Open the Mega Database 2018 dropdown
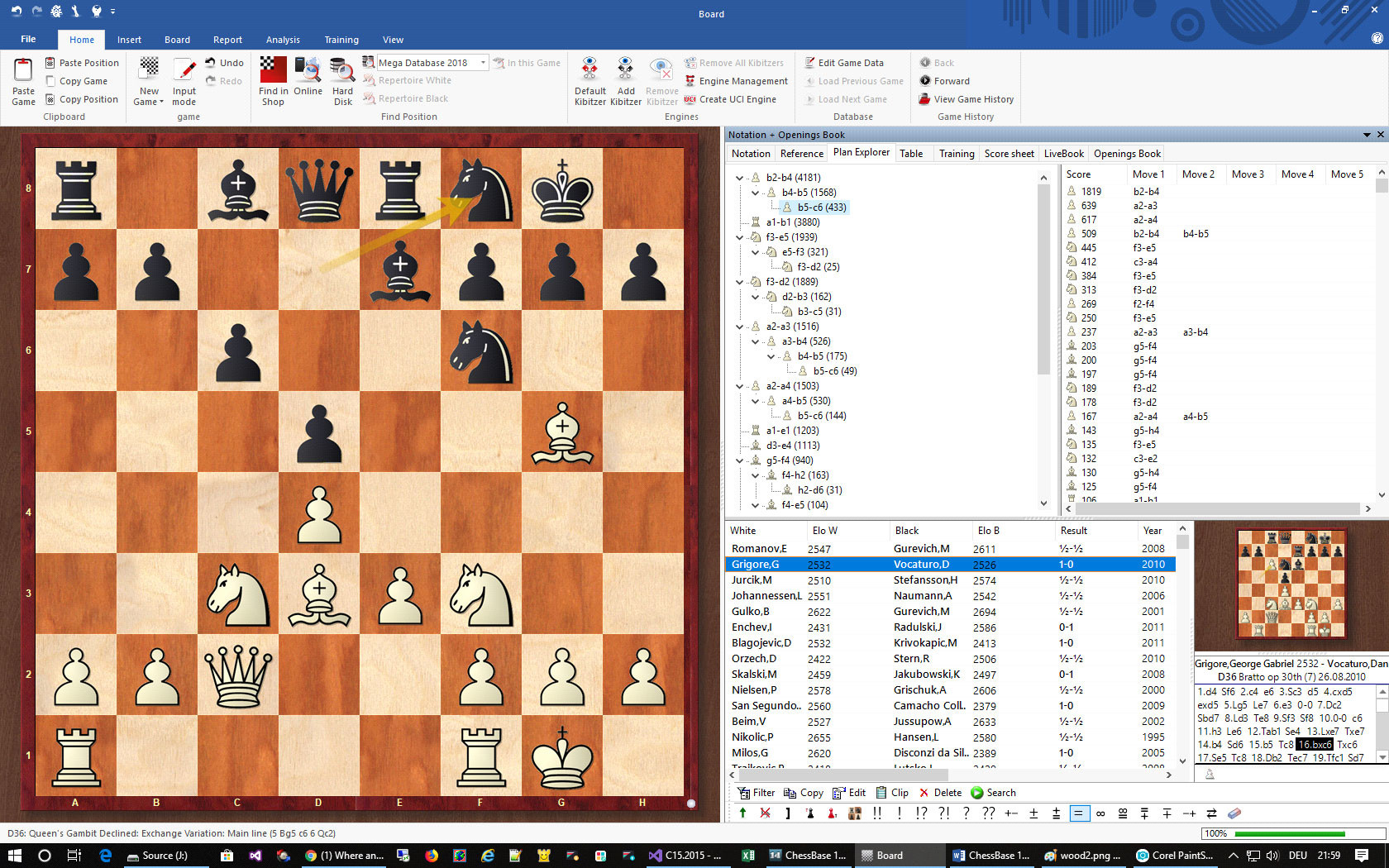 [x=482, y=62]
